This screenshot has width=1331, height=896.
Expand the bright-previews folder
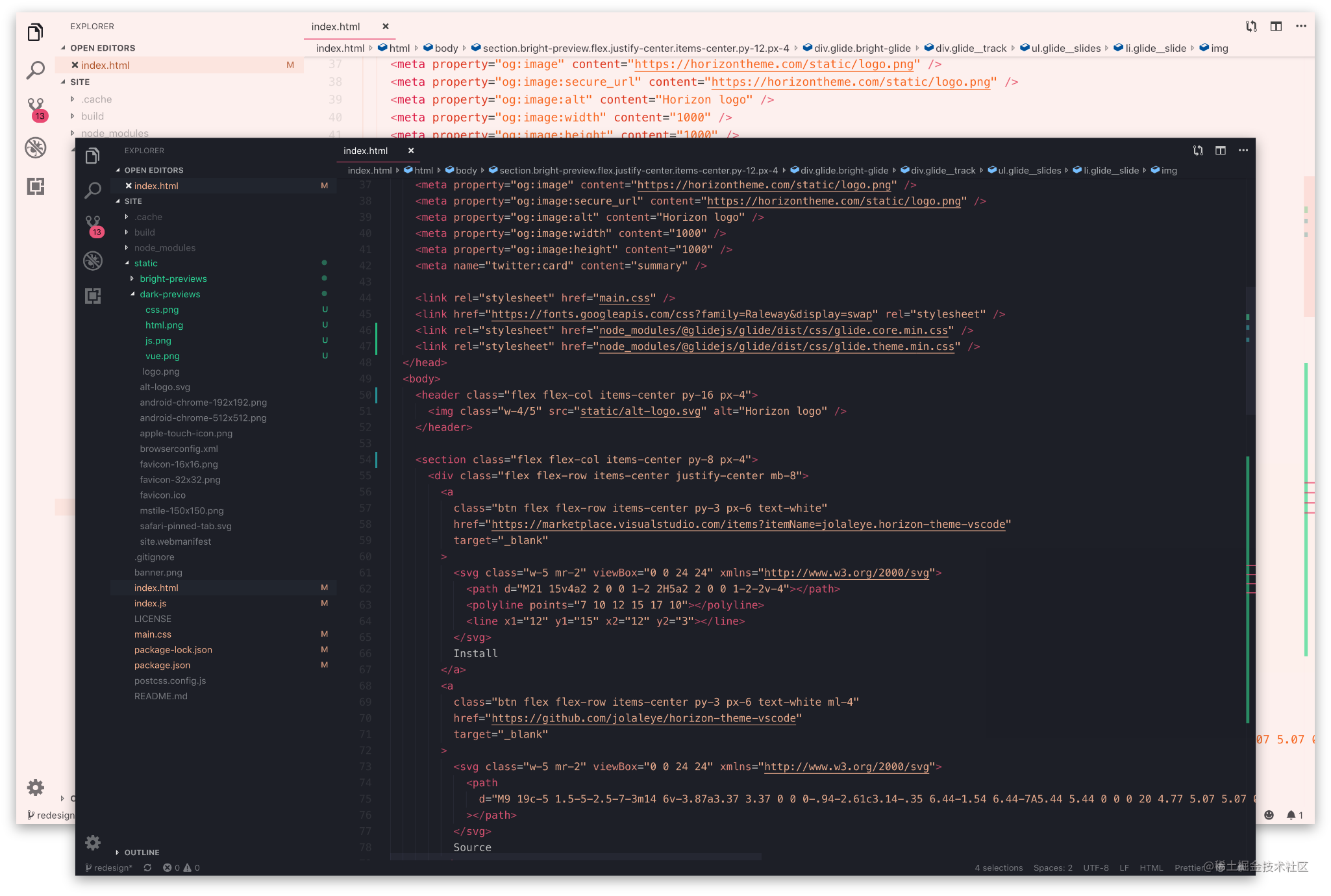[173, 279]
